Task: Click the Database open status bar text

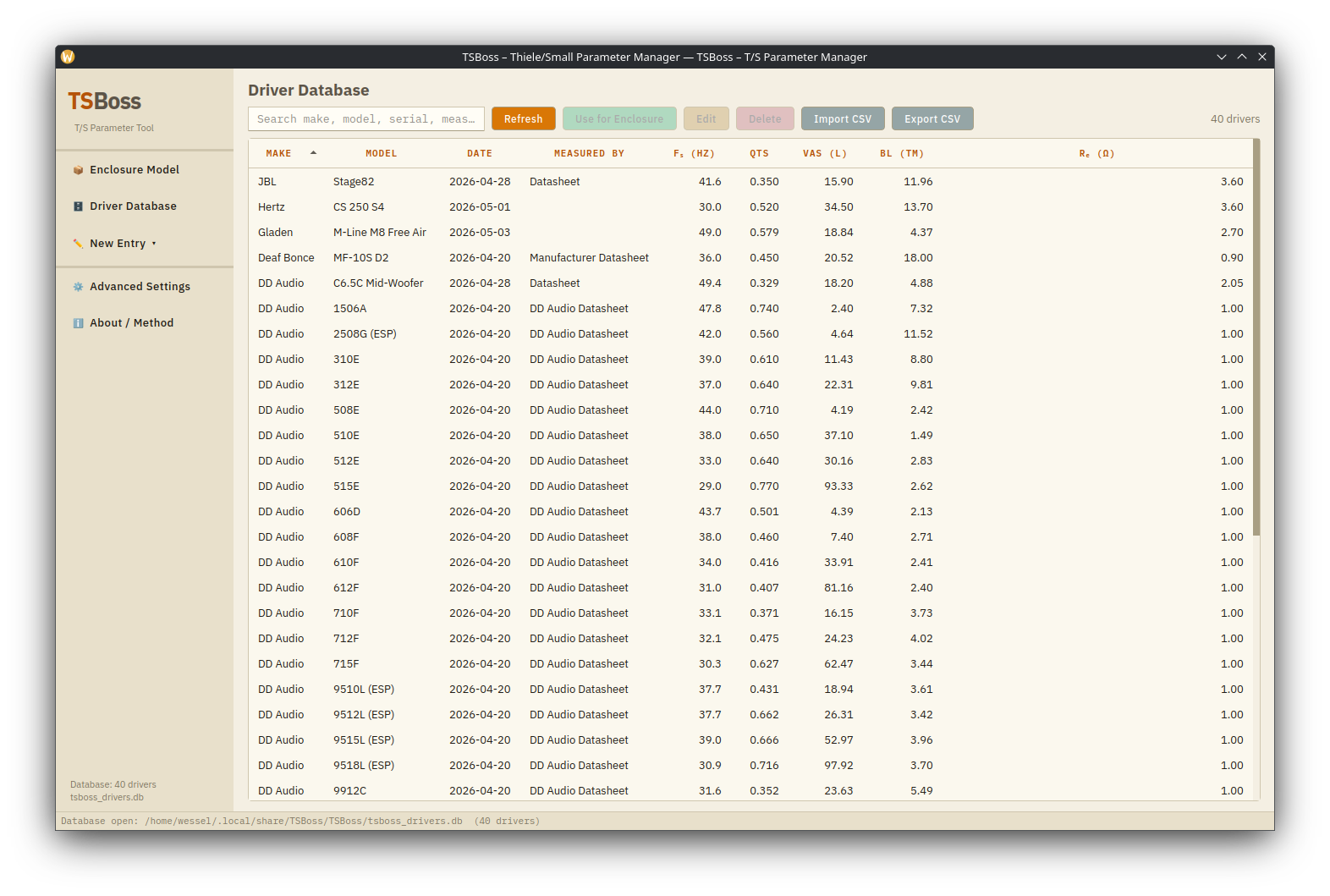Action: click(300, 822)
